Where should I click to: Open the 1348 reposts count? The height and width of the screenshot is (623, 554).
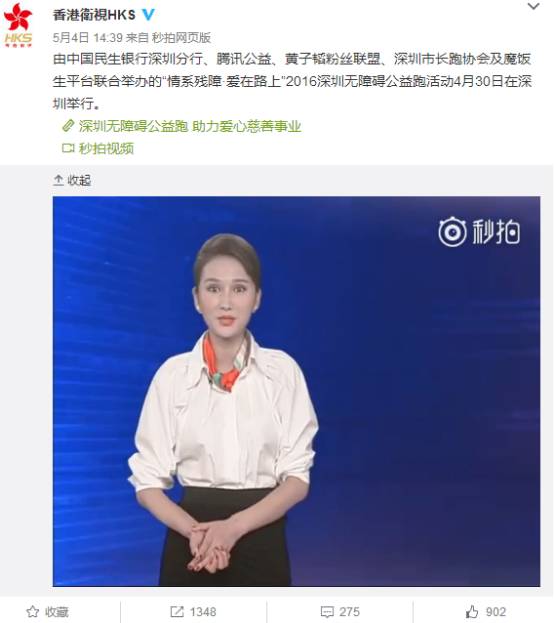coord(203,611)
